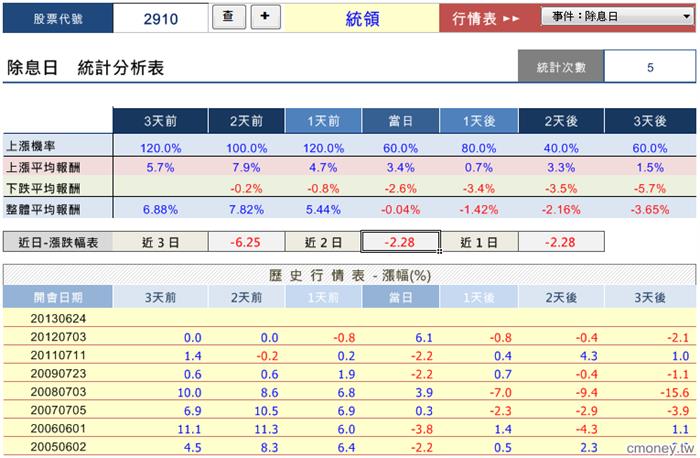Click the 股票代號 label
Image resolution: width=700 pixels, height=458 pixels.
[x=58, y=18]
